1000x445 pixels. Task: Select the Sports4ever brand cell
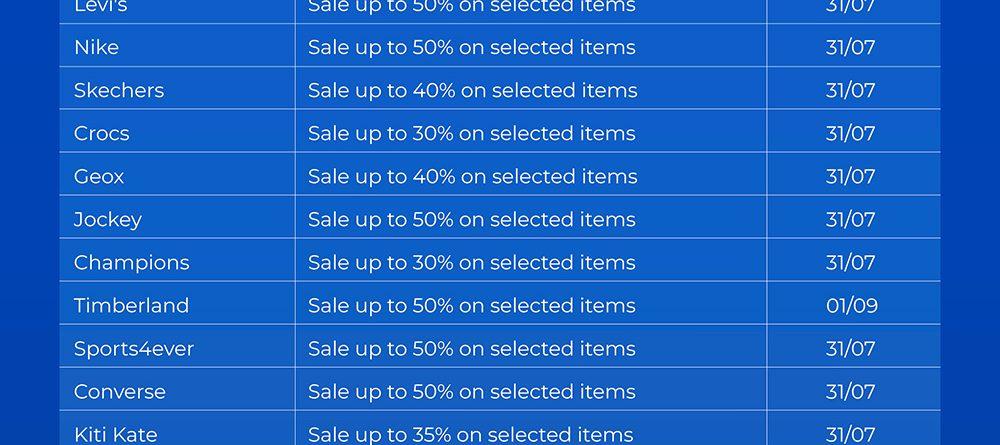pos(133,348)
